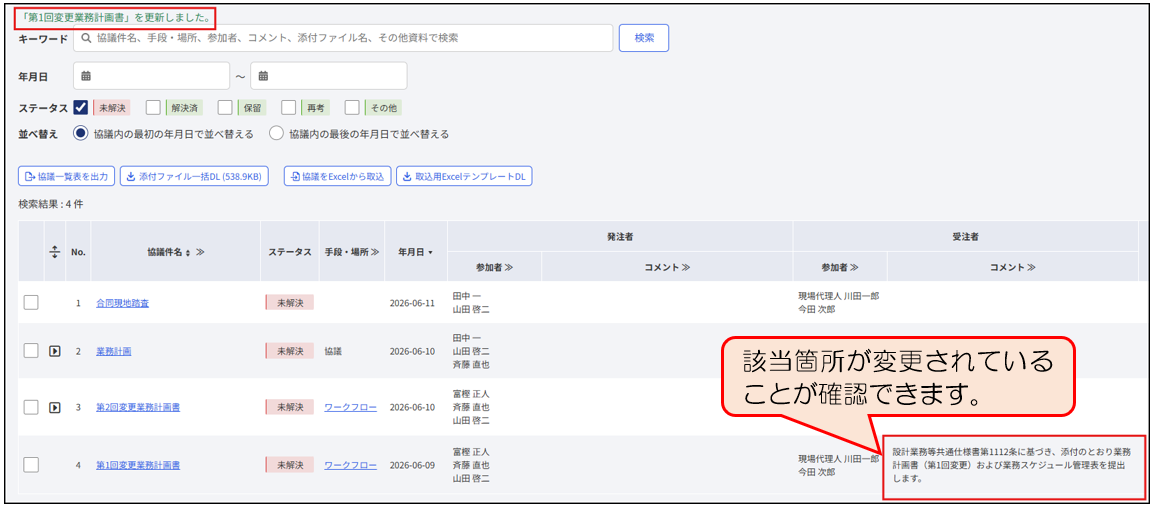1154x507 pixels.
Task: Expand row 3 第2回変更業務計画書 with play icon
Action: [x=54, y=406]
